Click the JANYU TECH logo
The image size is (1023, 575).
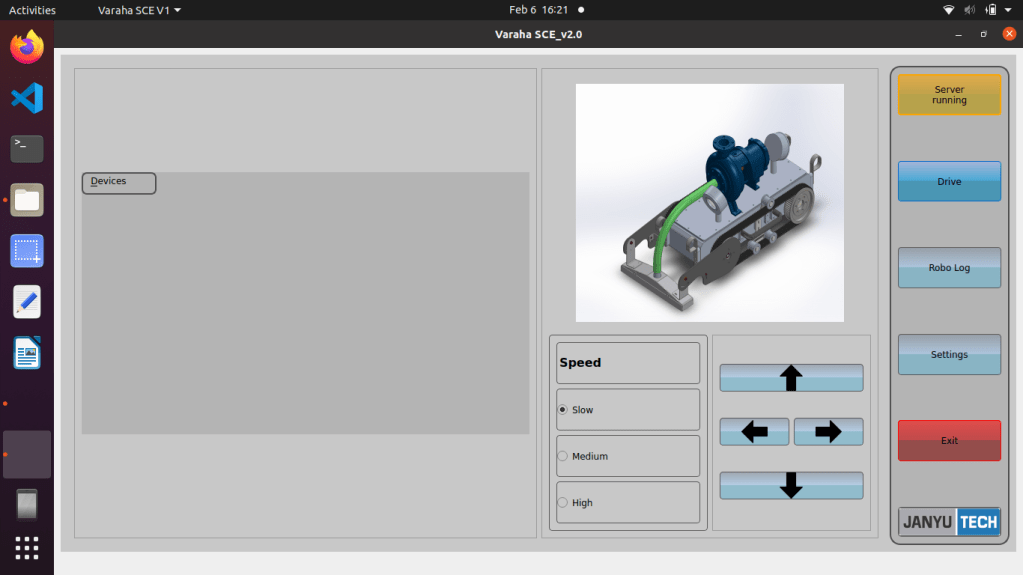click(949, 522)
